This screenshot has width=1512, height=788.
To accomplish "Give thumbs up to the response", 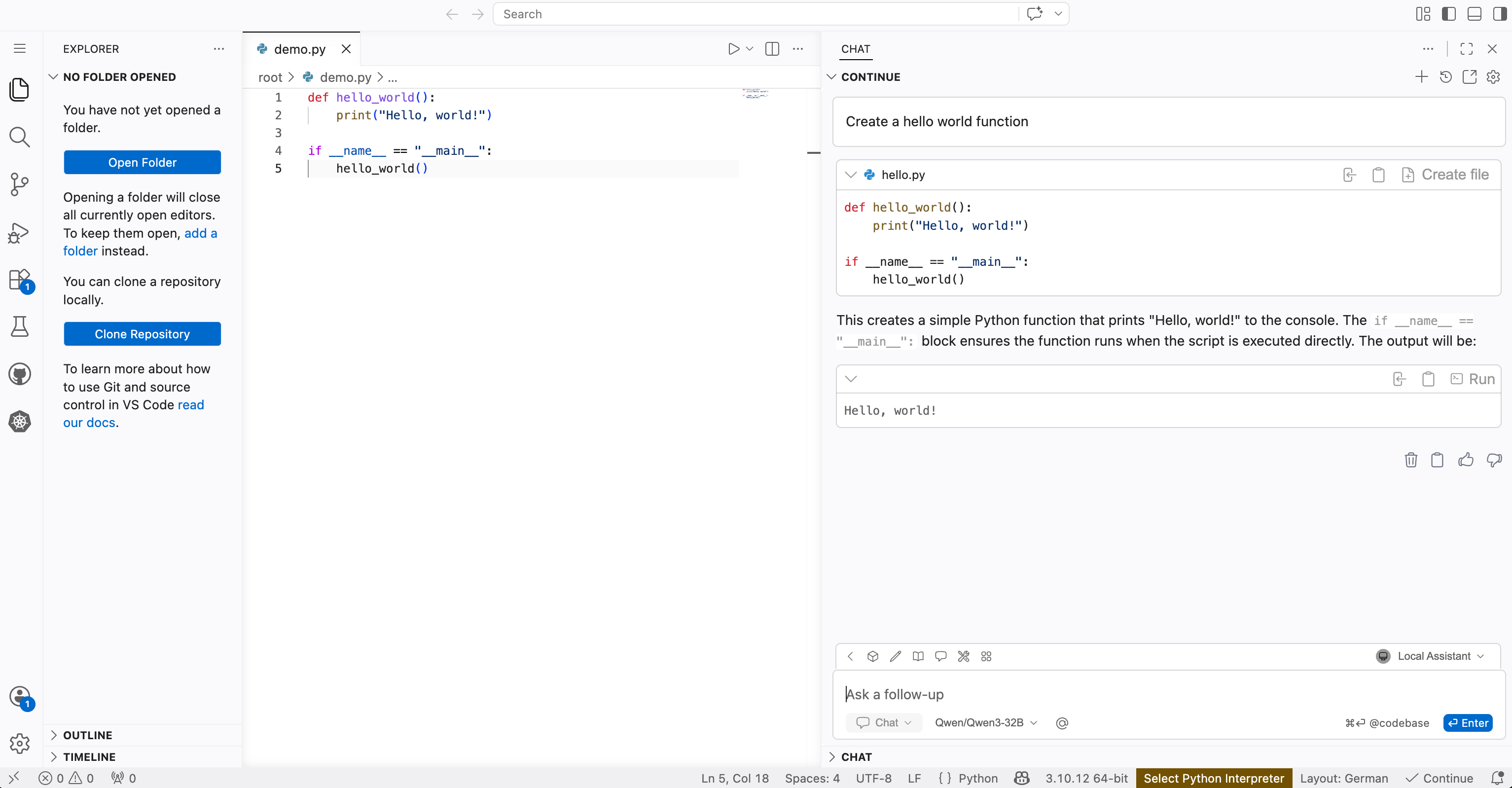I will point(1466,460).
